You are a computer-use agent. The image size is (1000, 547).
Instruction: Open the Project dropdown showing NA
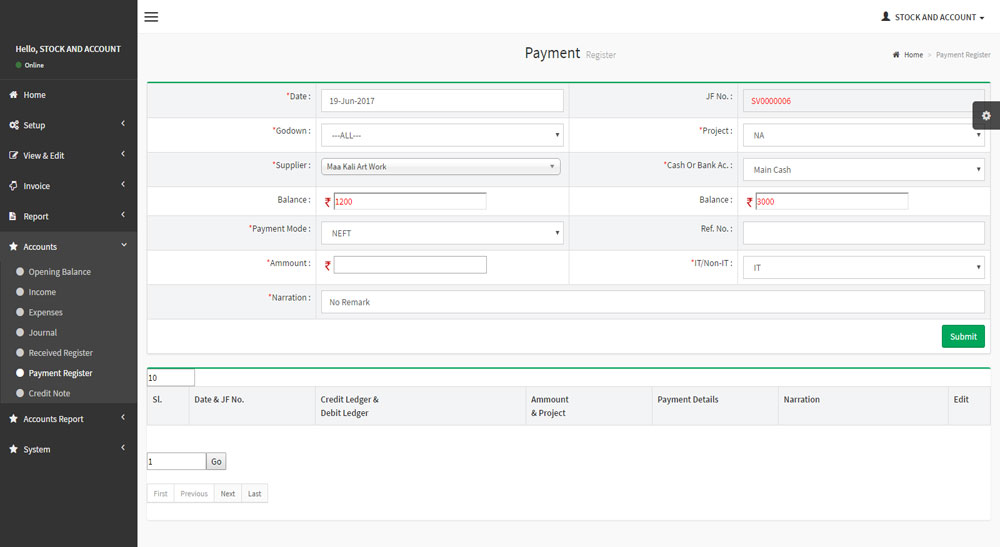[864, 135]
